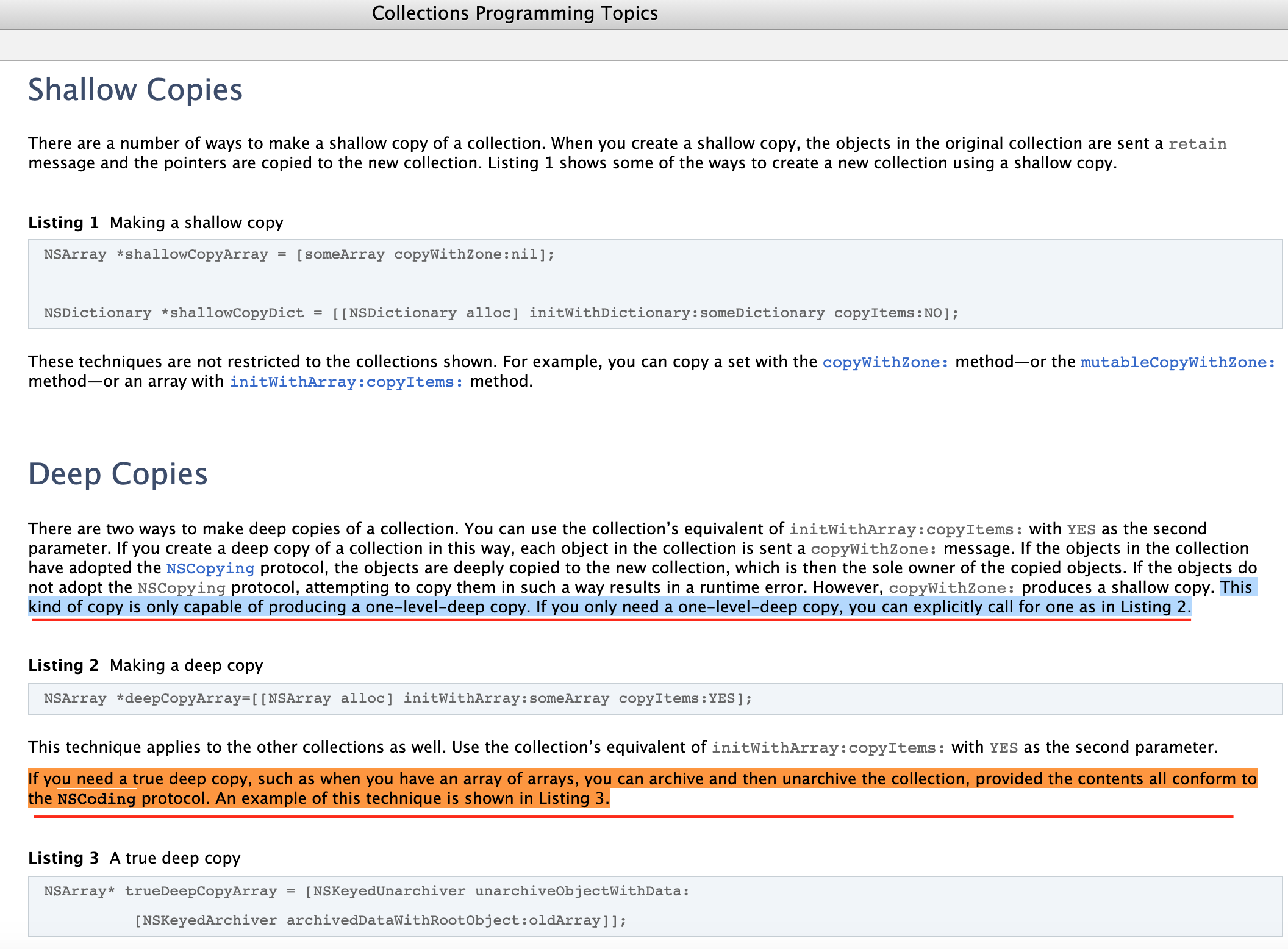Click the Deep Copies heading
Image resolution: width=1288 pixels, height=949 pixels.
tap(118, 474)
